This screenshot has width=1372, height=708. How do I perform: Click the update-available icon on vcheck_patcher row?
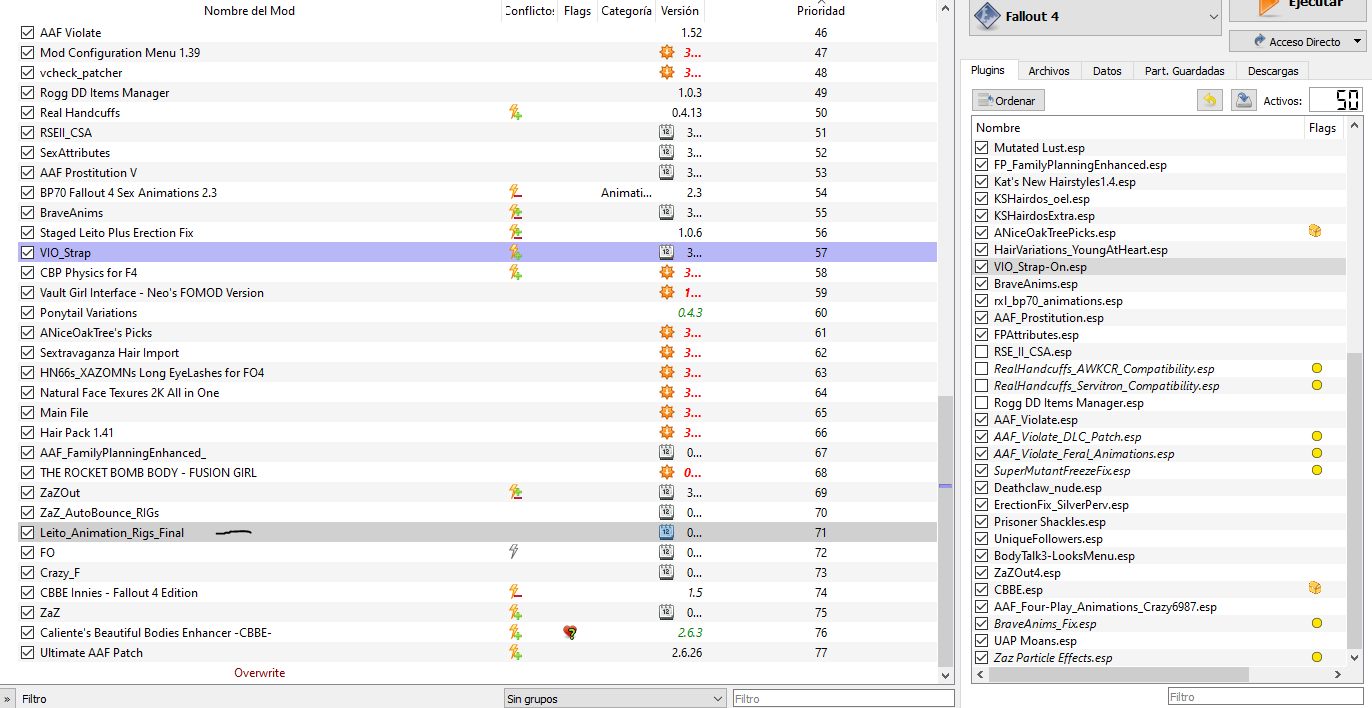click(667, 73)
